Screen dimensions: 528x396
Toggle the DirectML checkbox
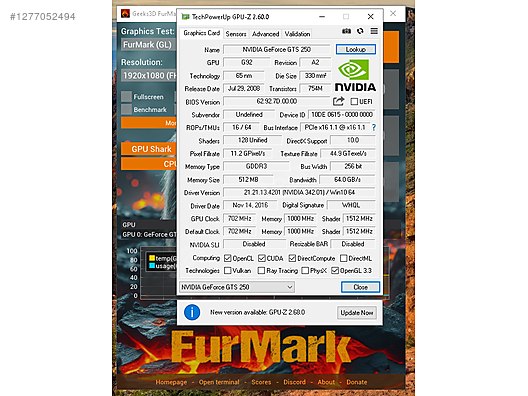343,258
